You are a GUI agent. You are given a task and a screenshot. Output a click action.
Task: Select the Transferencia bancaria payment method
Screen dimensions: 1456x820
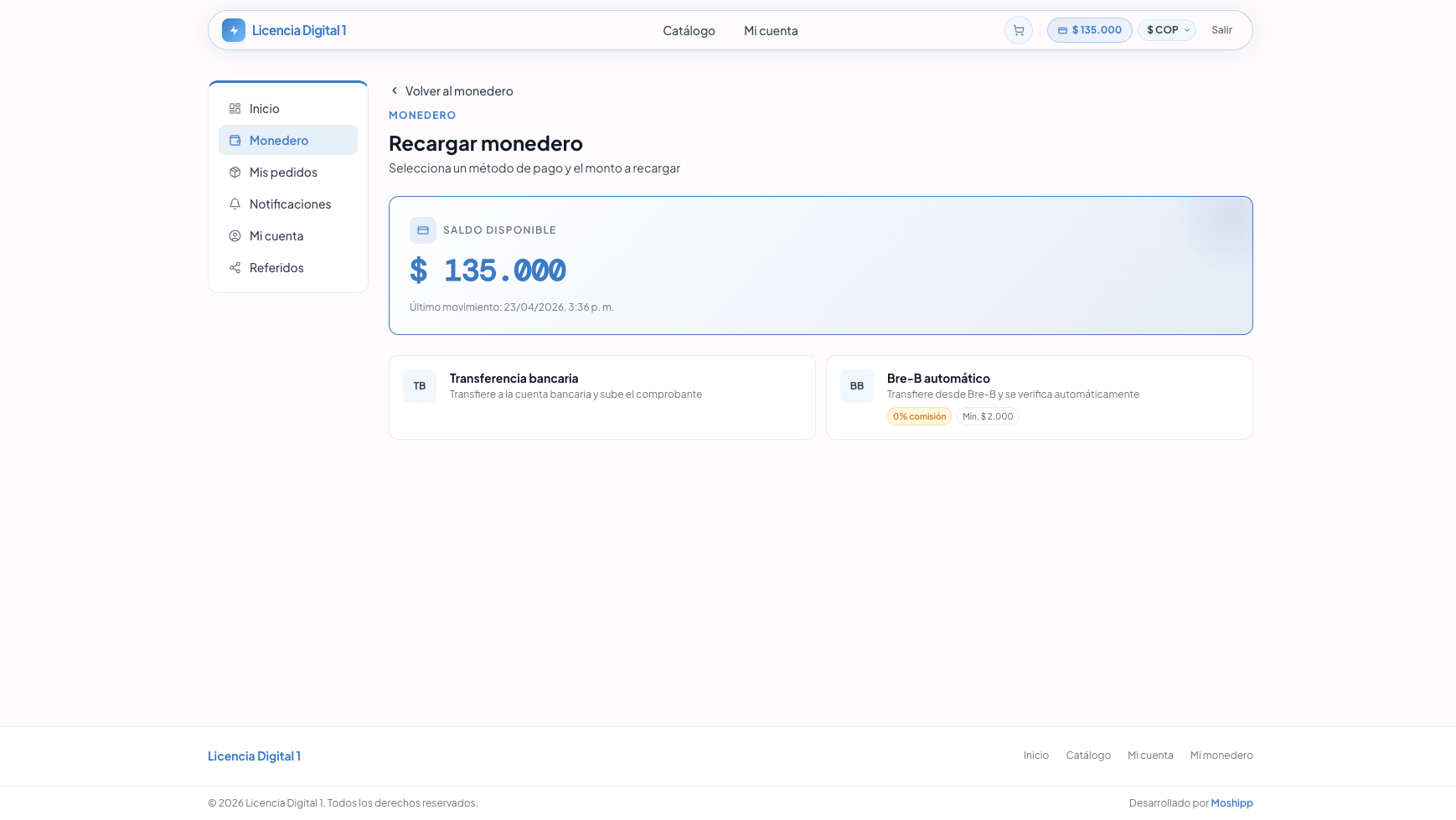[602, 397]
